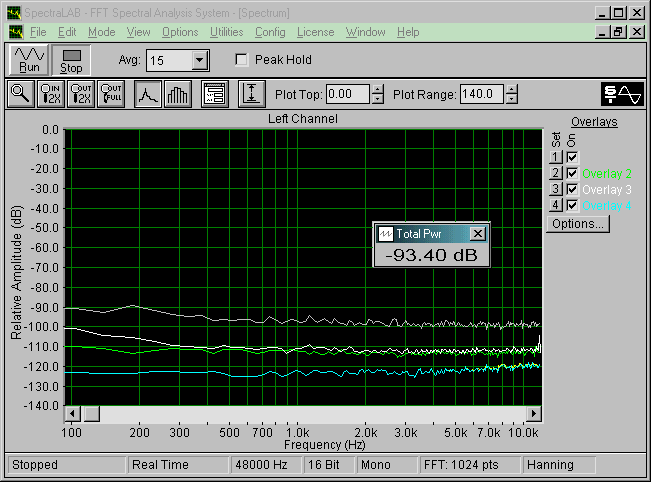Click the frequency scrollbar left arrow
651x482 pixels.
coord(73,413)
